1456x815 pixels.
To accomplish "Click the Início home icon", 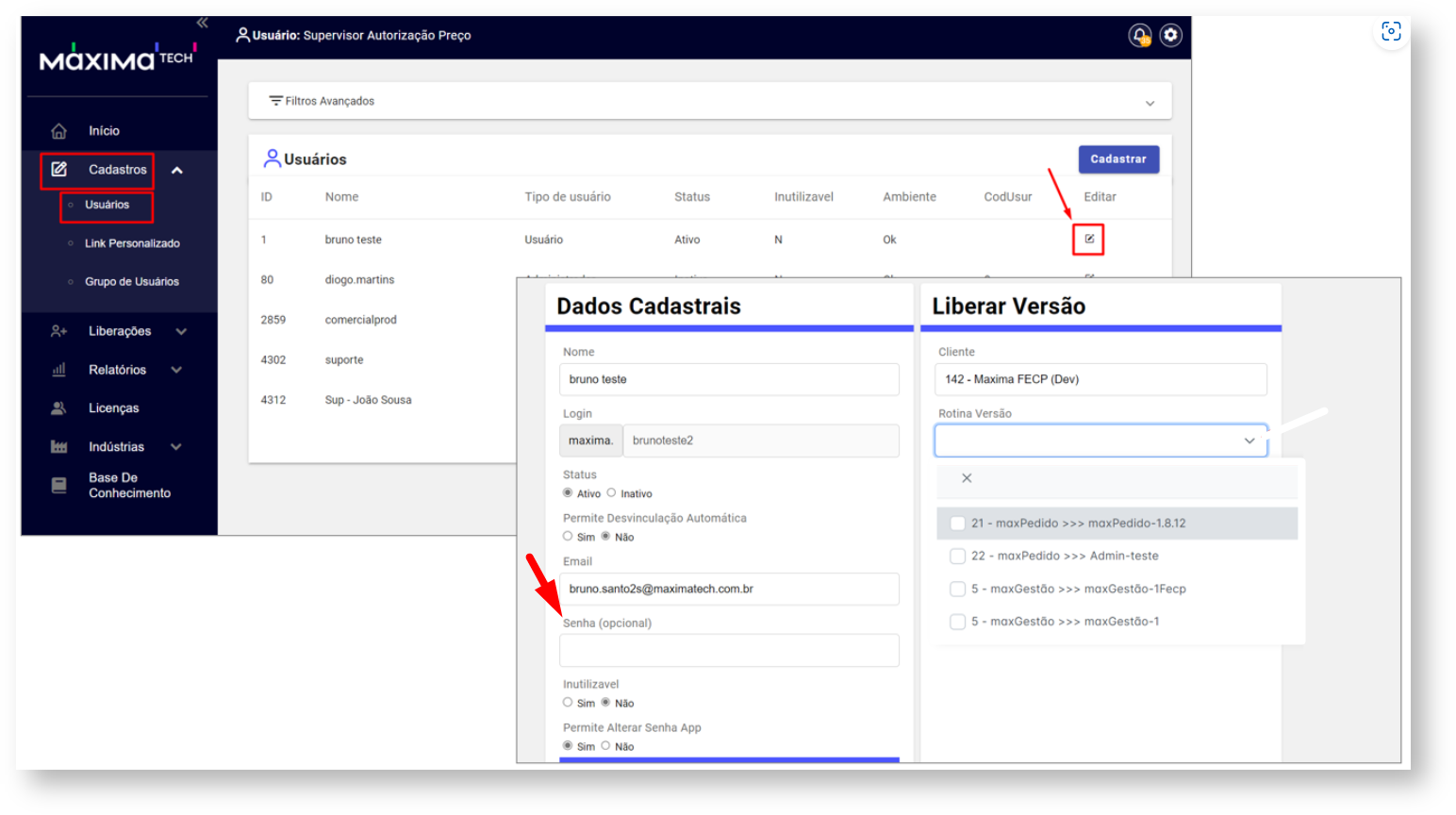I will point(58,131).
